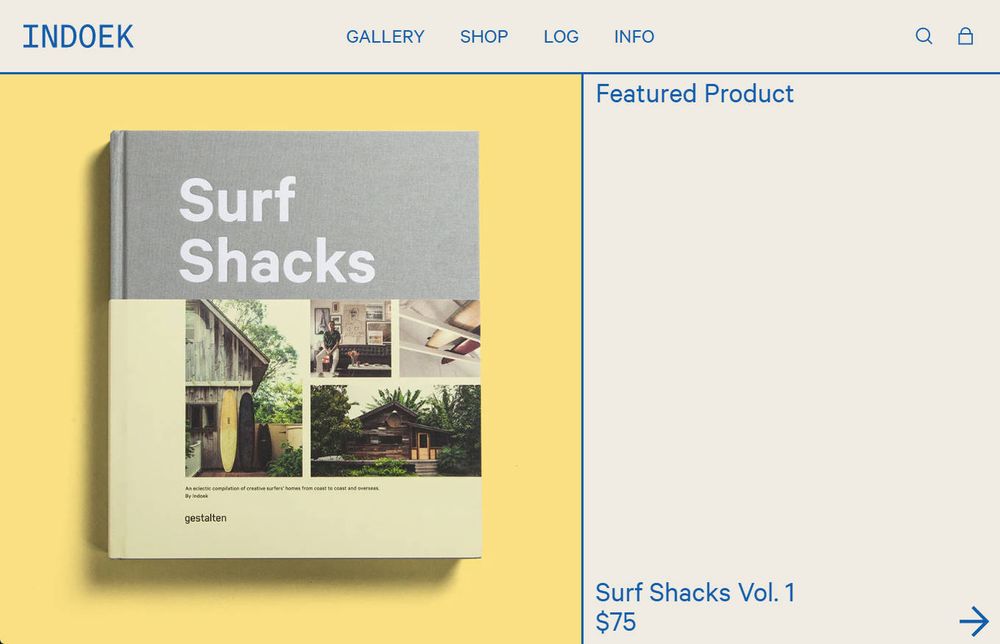Screen dimensions: 1000x644
Task: Open the GALLERY menu item
Action: coord(385,37)
